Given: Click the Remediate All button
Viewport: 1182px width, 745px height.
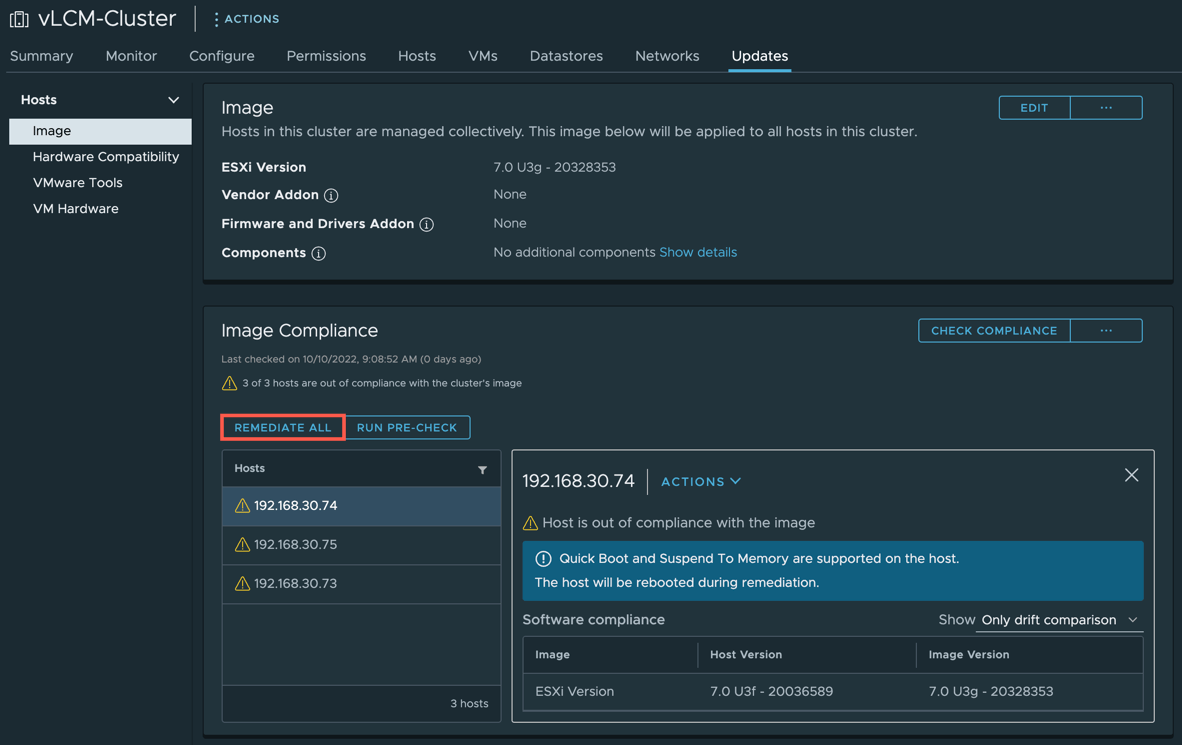Looking at the screenshot, I should click(283, 428).
